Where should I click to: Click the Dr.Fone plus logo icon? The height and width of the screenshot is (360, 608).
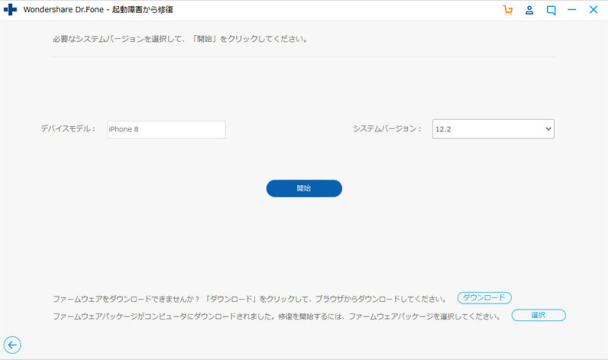(10, 10)
